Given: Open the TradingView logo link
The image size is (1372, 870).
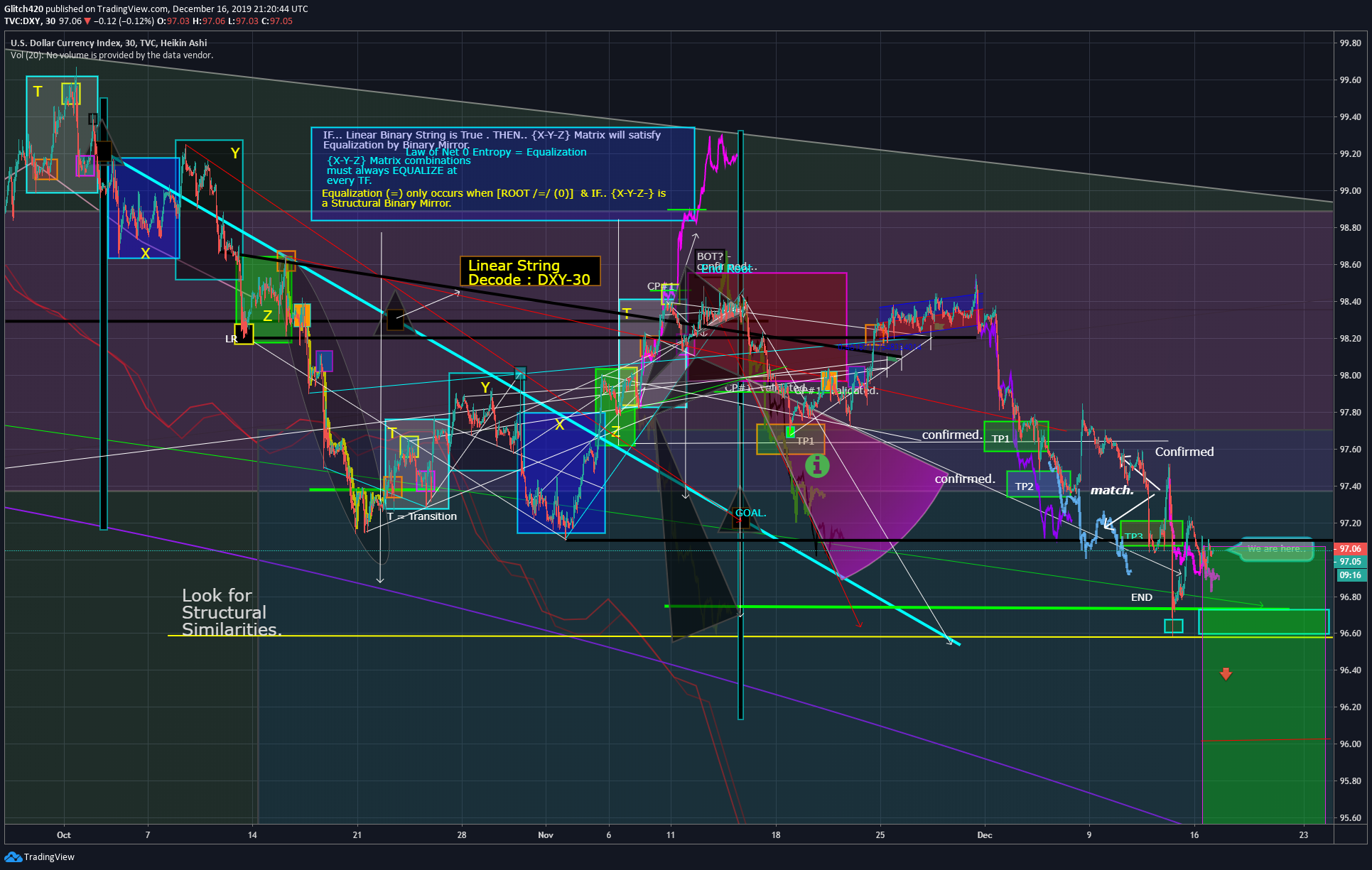Looking at the screenshot, I should tap(40, 857).
